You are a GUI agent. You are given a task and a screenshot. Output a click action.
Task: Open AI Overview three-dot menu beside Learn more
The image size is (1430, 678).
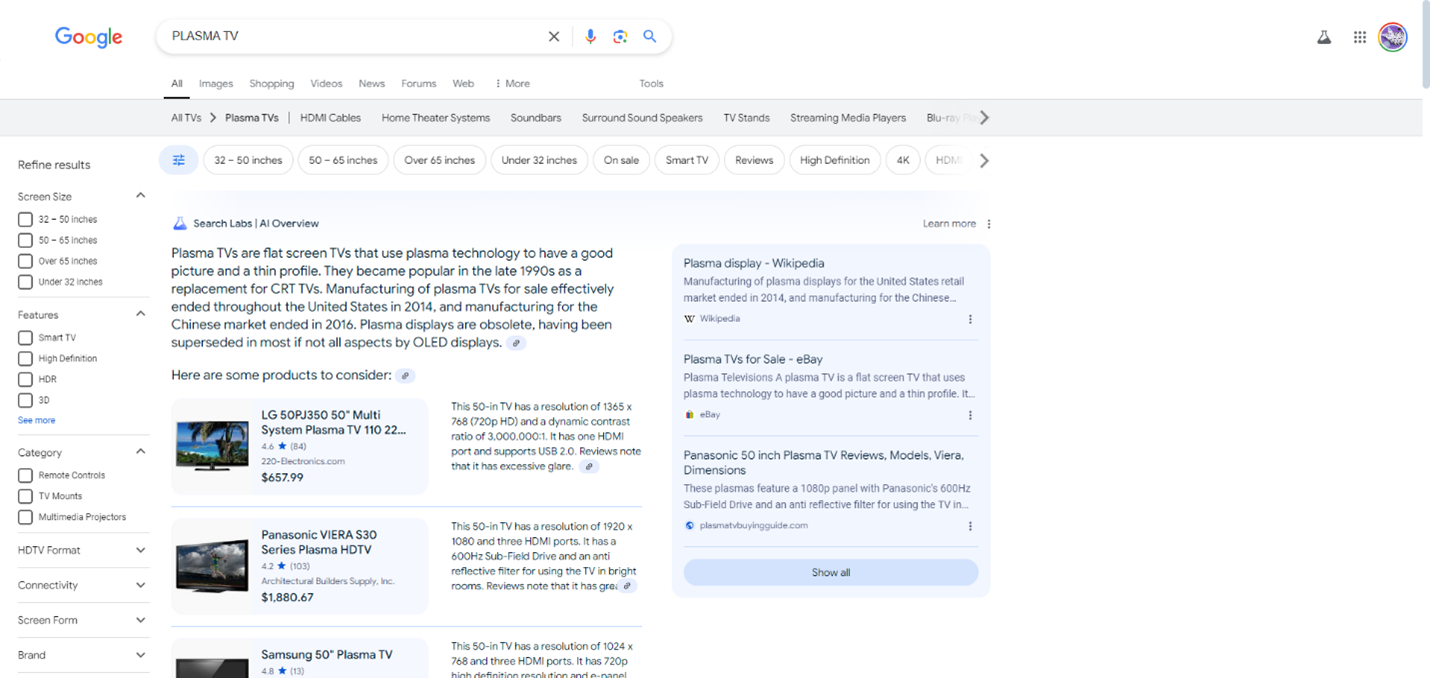pos(989,224)
